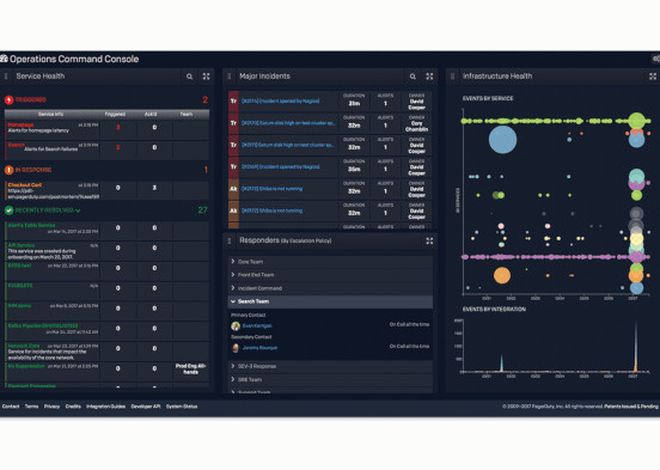Click the Primary Contact label

tap(248, 315)
